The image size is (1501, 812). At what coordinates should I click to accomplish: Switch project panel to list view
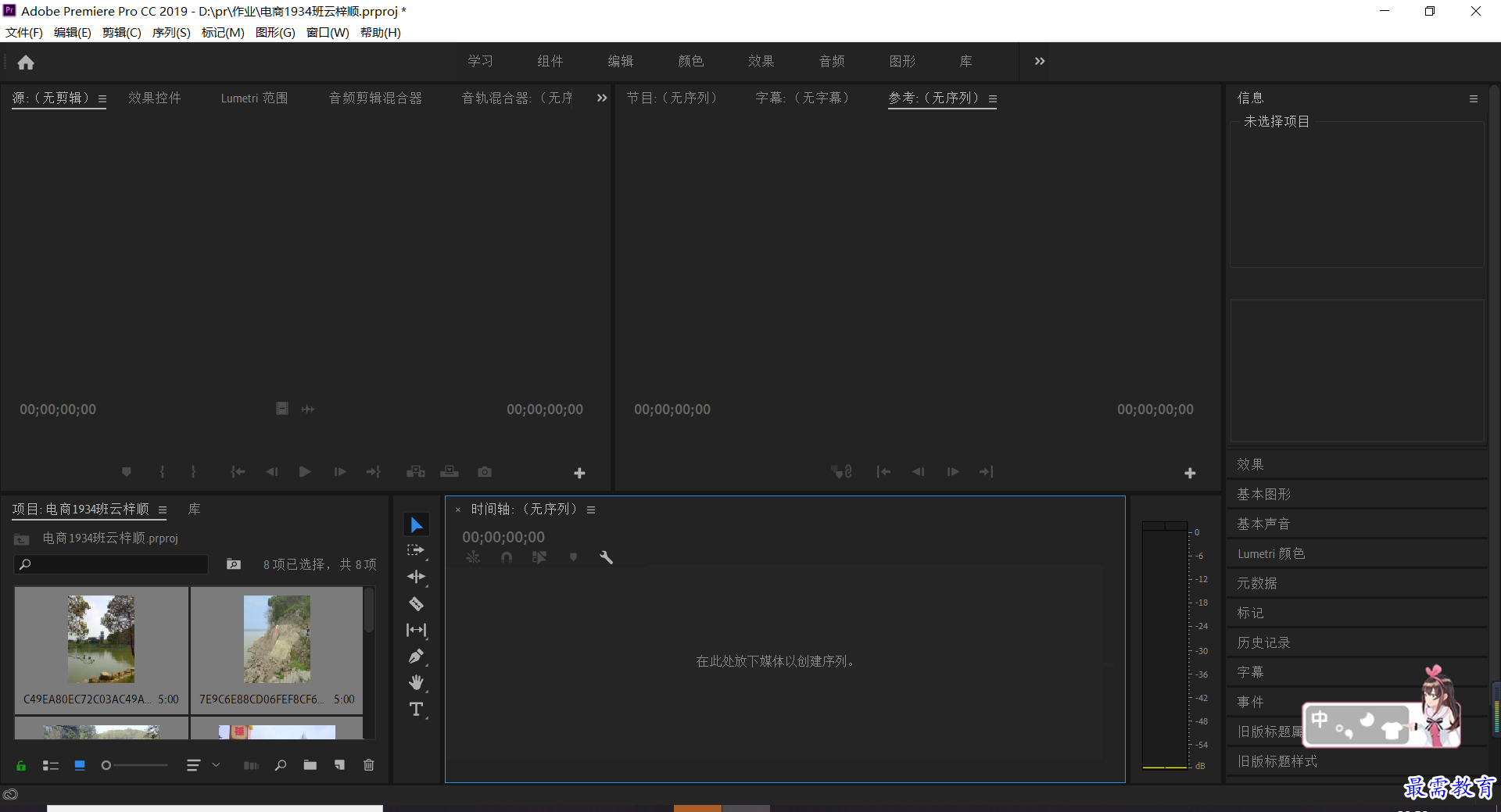51,766
